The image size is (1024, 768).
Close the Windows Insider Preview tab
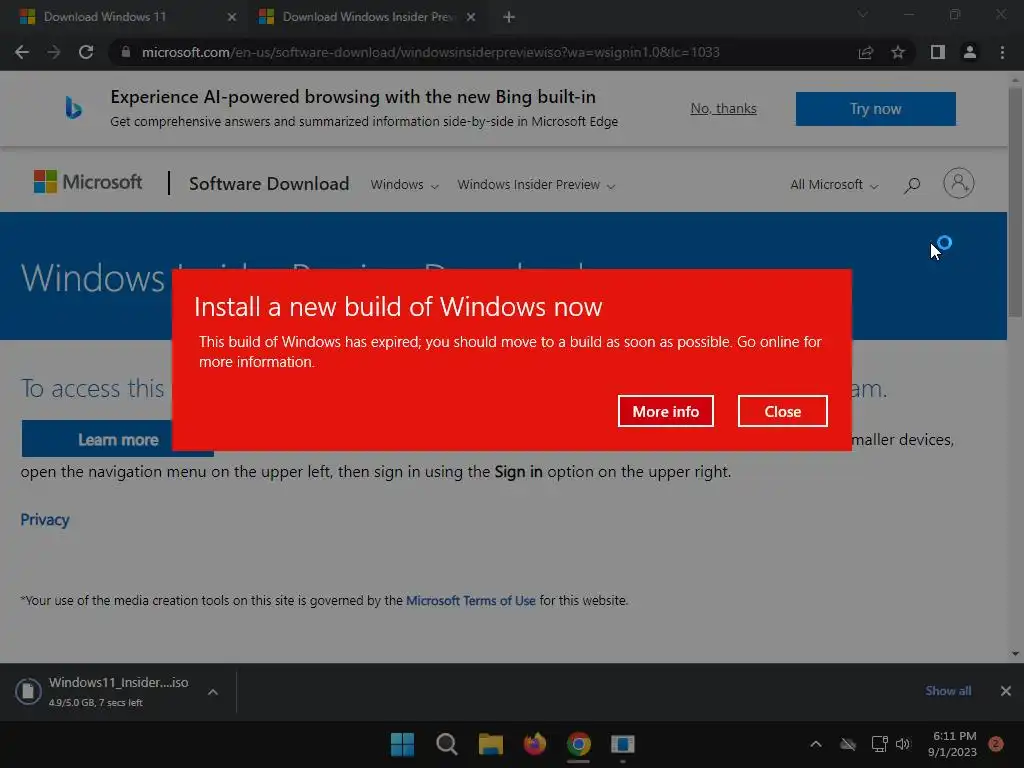tap(471, 17)
